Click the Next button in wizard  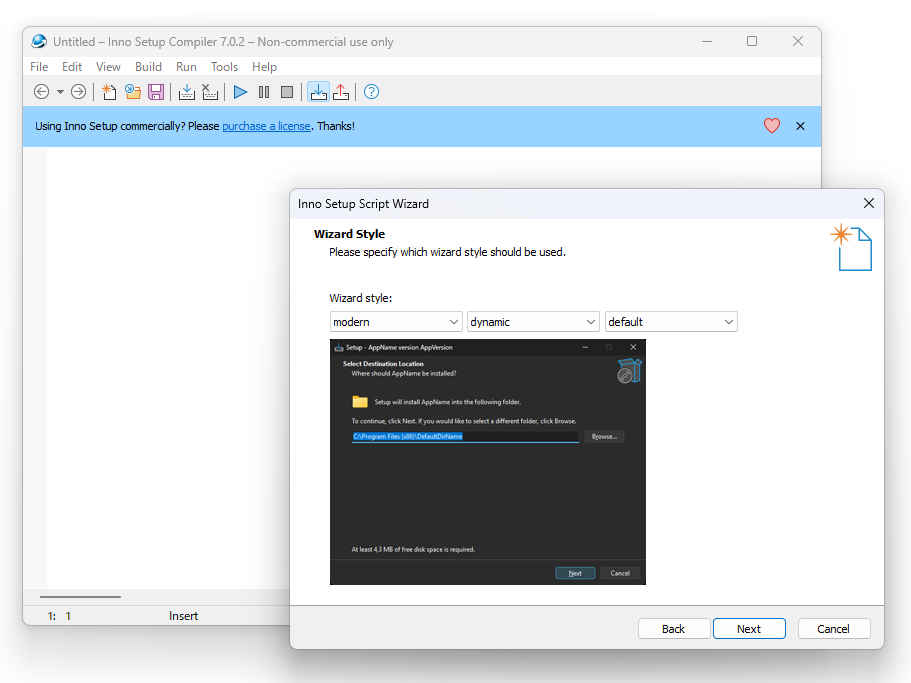pyautogui.click(x=749, y=629)
